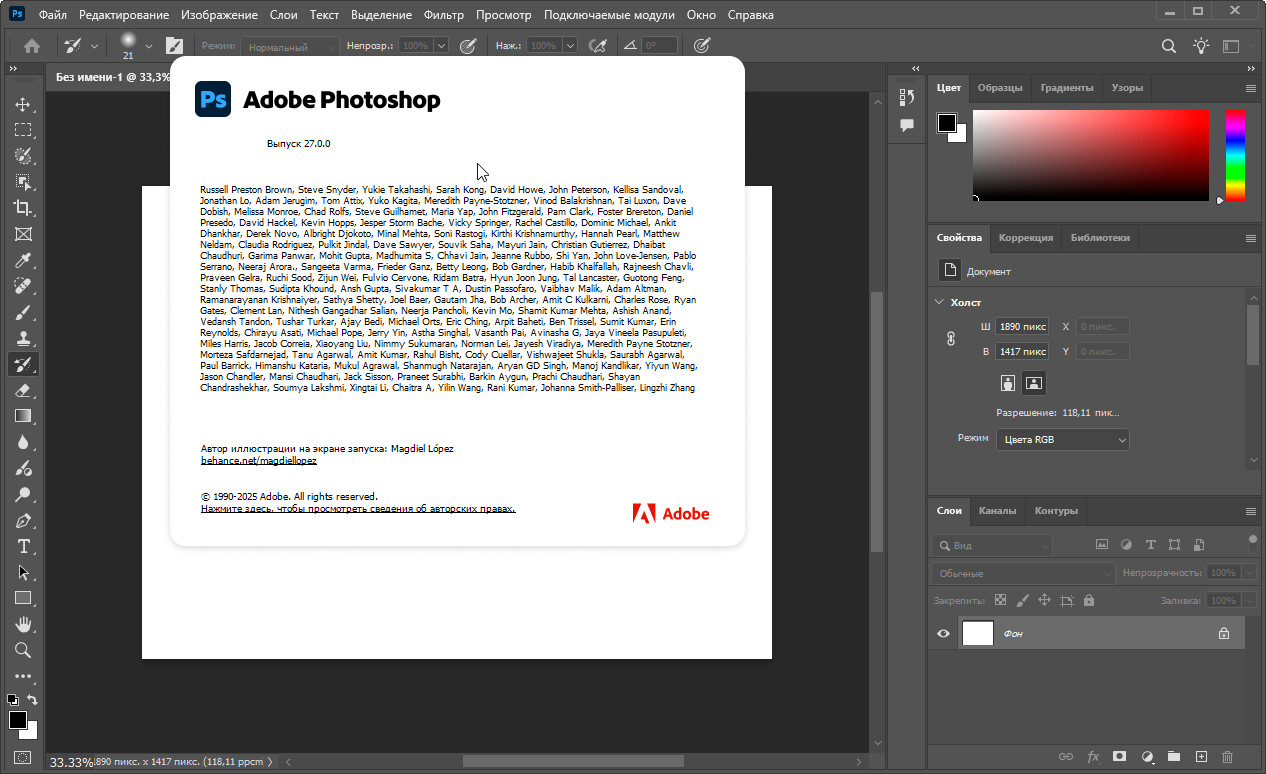Screen dimensions: 1266x774
Task: Click the rainbow hue slider strip
Action: (1235, 155)
